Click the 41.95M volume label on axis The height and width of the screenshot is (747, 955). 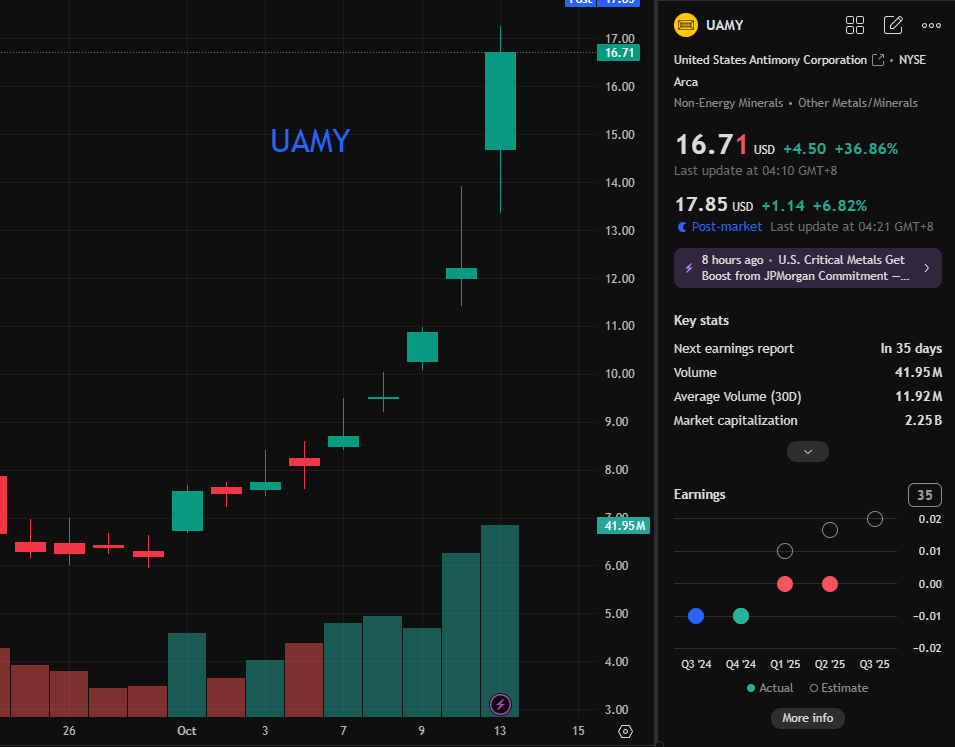click(x=623, y=525)
